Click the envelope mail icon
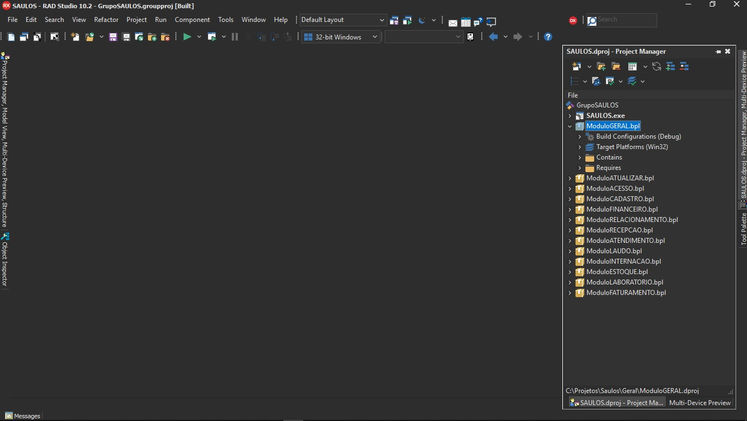 [x=453, y=22]
